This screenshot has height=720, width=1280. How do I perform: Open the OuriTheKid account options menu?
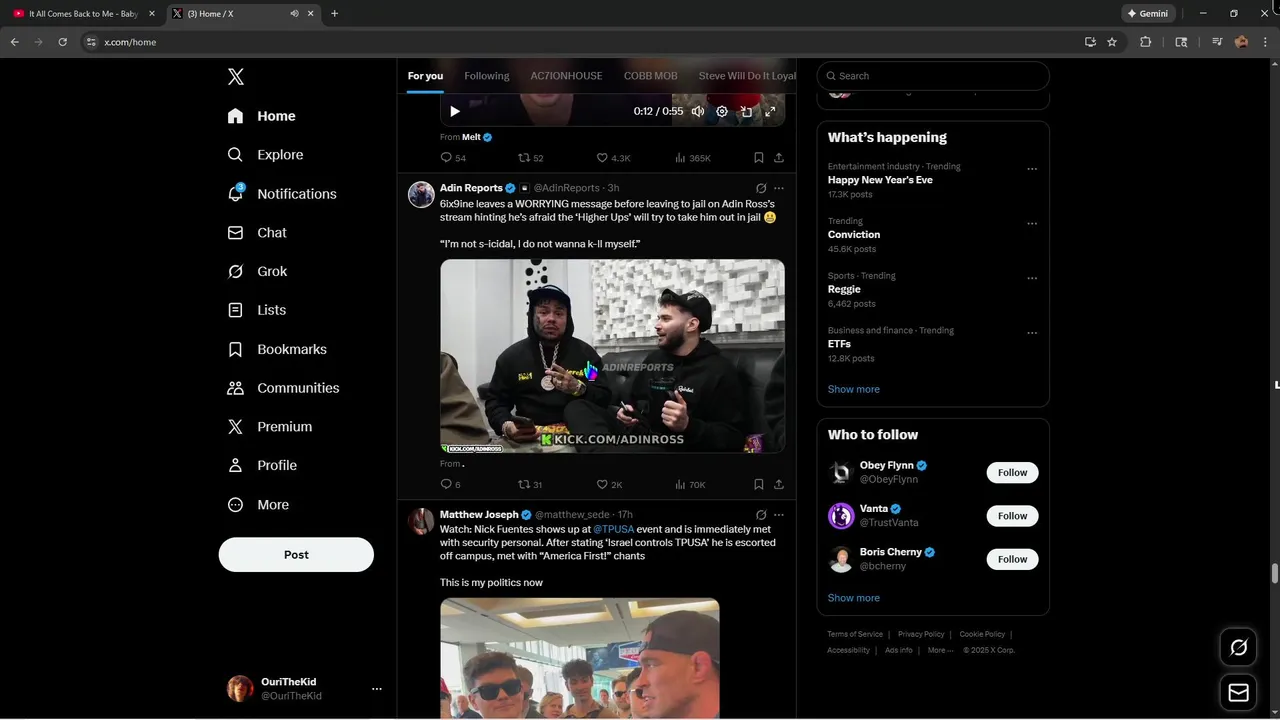click(x=377, y=689)
